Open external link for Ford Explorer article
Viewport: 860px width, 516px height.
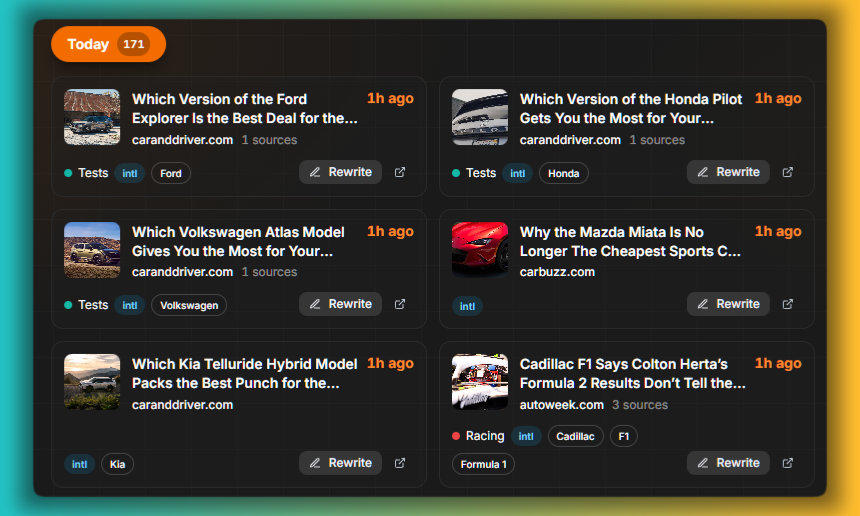(x=400, y=172)
